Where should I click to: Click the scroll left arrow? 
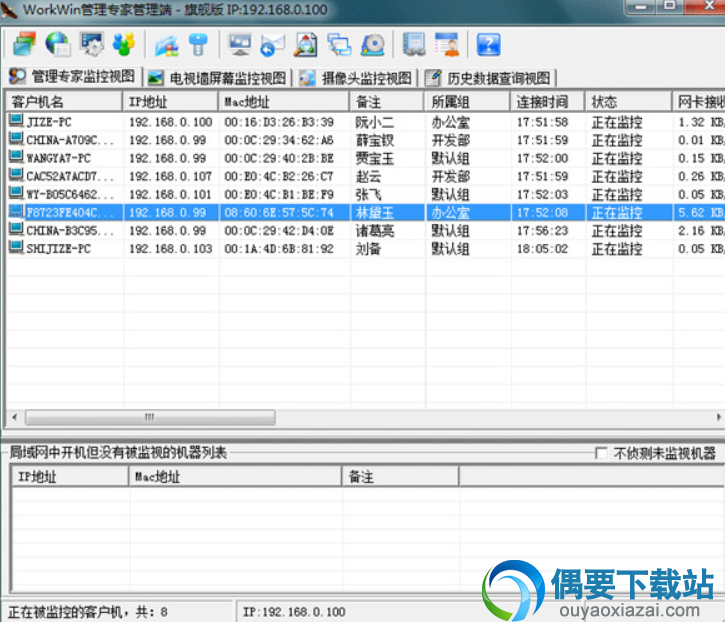14,417
